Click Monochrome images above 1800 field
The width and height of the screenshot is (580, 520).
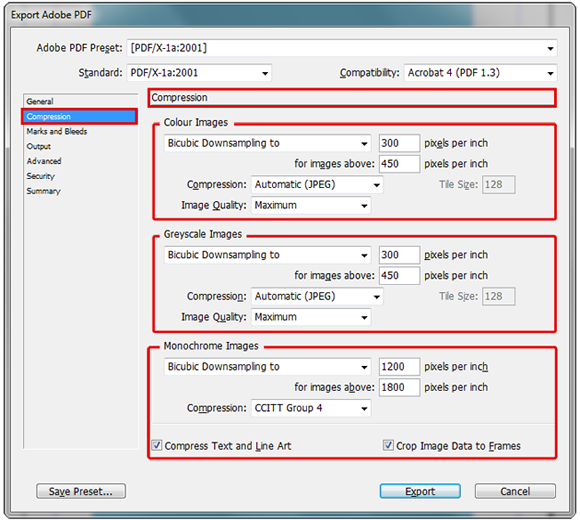point(399,387)
